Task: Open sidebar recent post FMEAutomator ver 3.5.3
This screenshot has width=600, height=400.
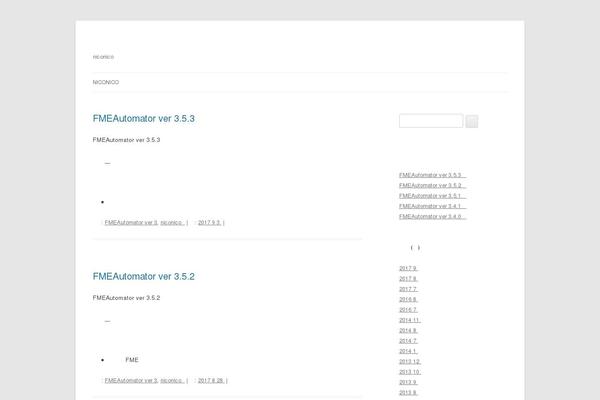Action: pyautogui.click(x=432, y=175)
